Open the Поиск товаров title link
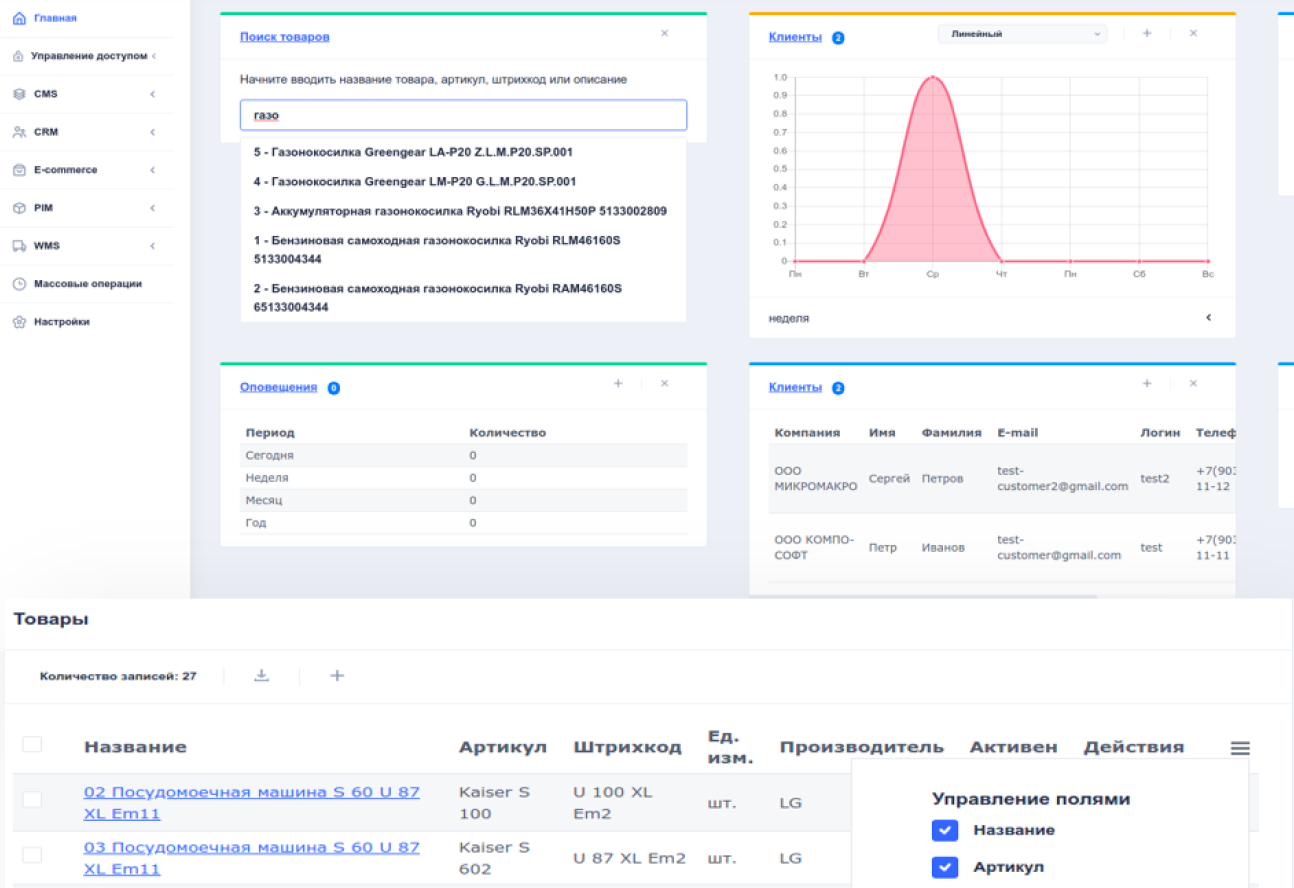The height and width of the screenshot is (888, 1294). (284, 37)
